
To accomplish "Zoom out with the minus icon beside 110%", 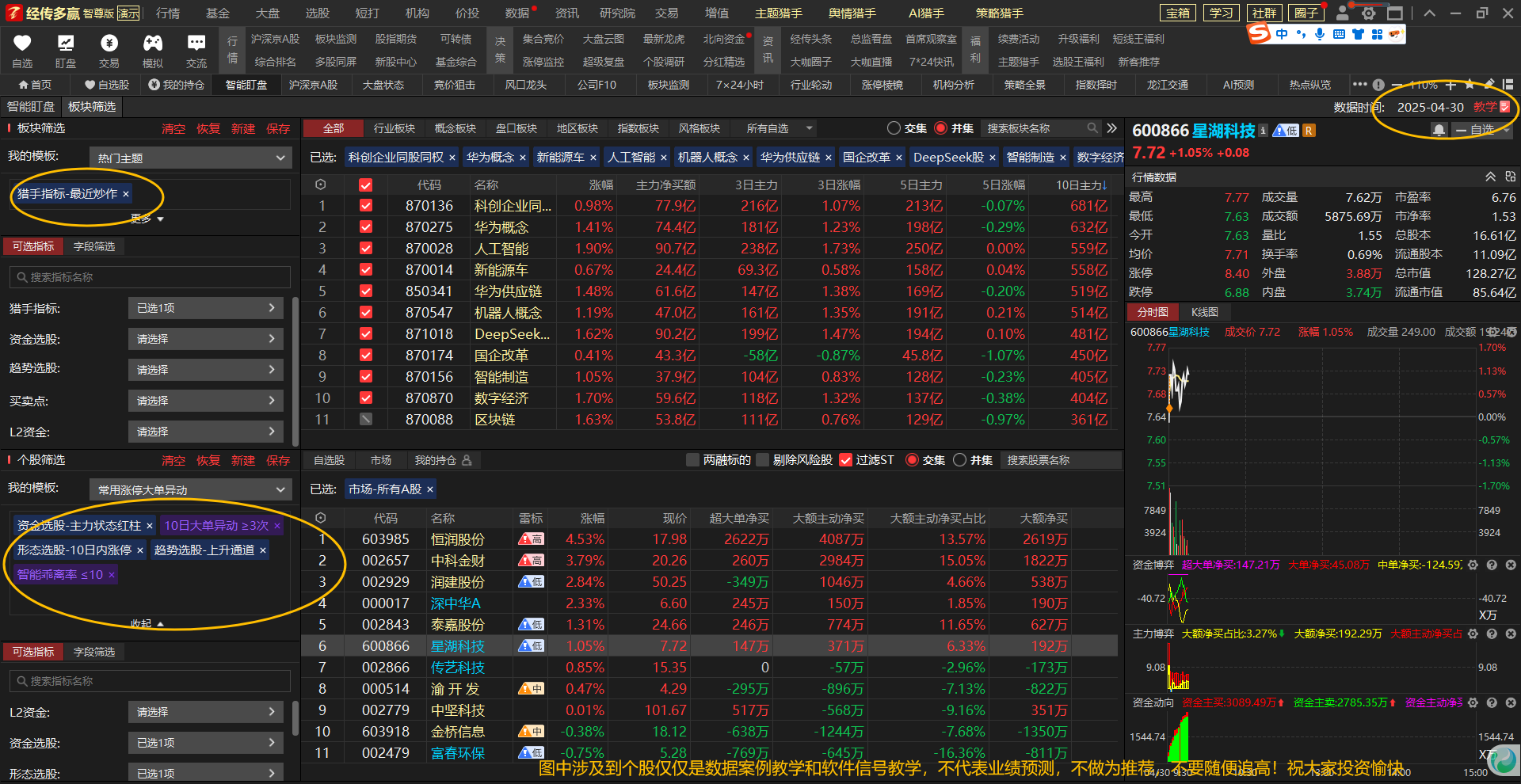I will 1397,85.
